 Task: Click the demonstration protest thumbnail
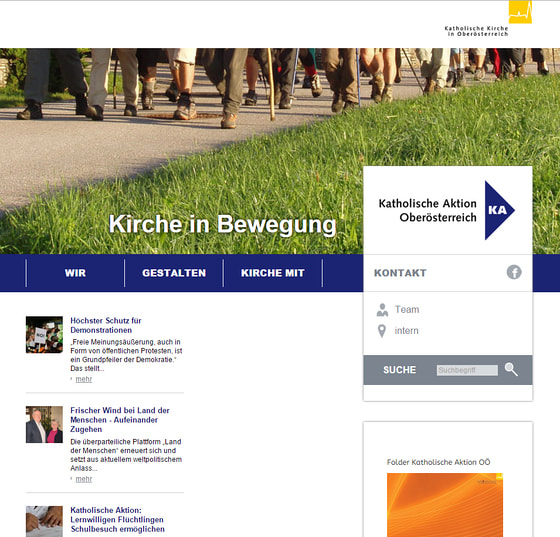click(44, 335)
